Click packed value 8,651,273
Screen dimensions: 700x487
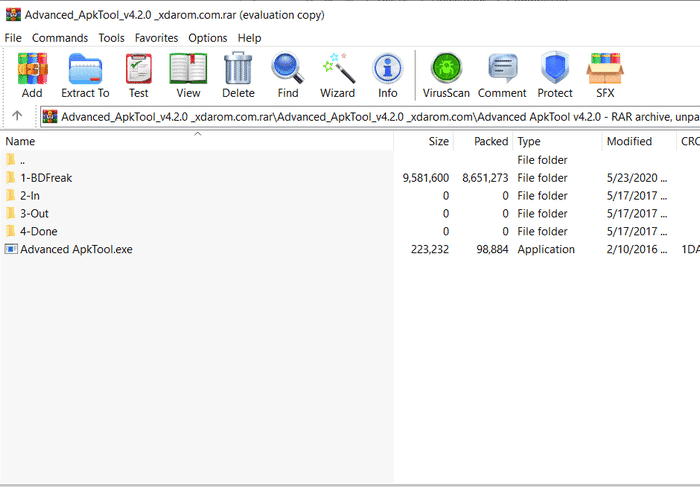485,178
